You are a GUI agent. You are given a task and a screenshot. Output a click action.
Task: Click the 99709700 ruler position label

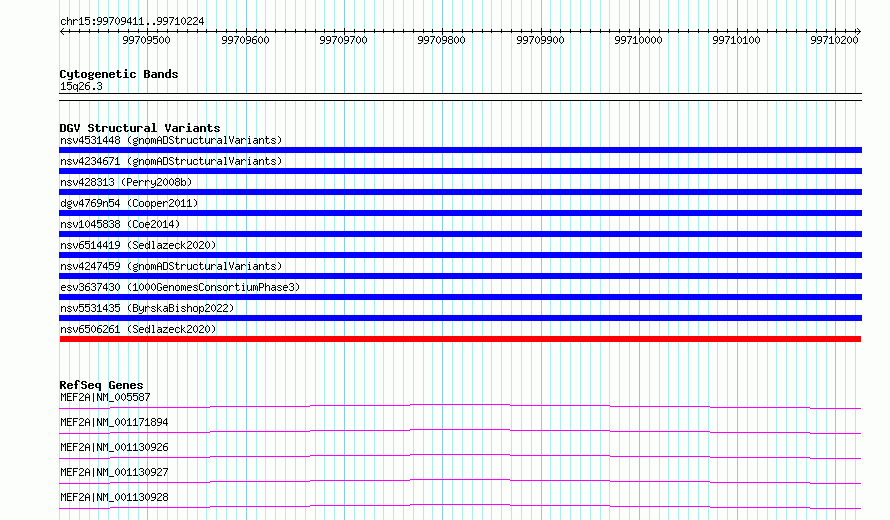[343, 40]
